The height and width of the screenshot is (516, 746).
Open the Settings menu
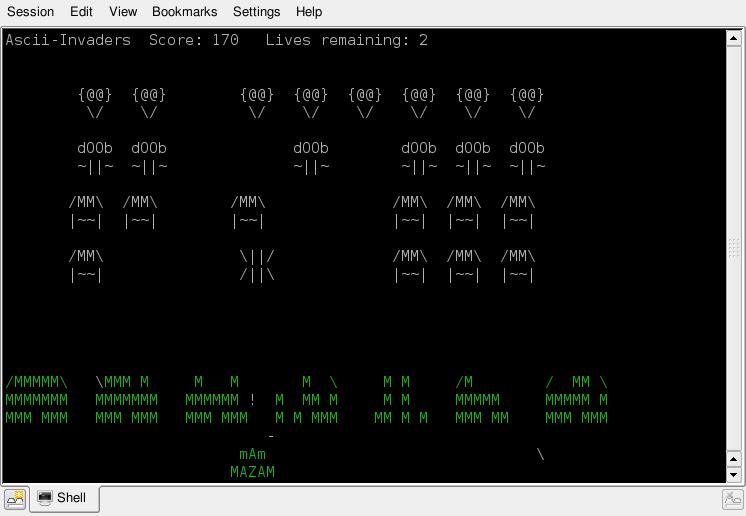[x=256, y=12]
